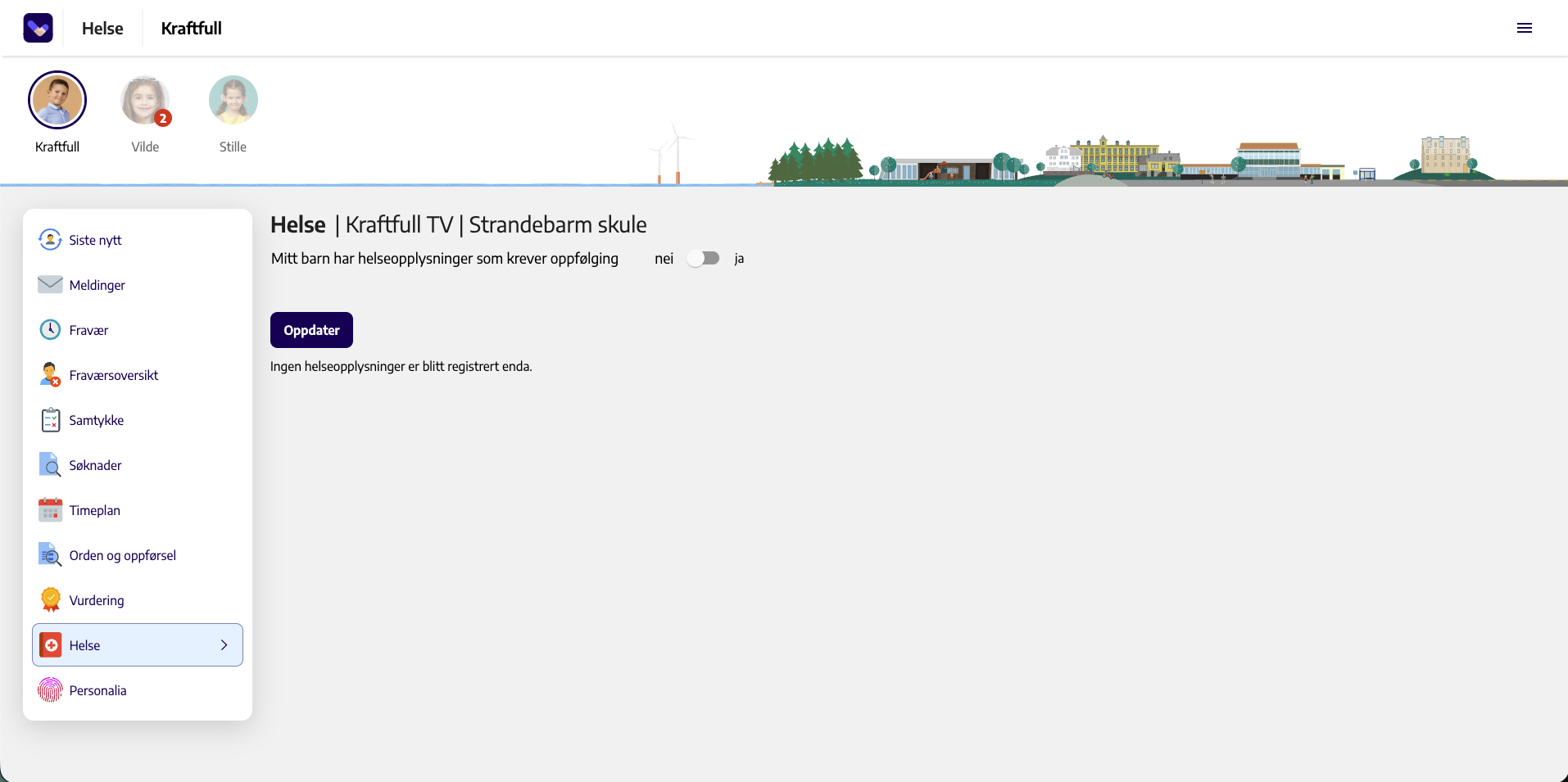The width and height of the screenshot is (1568, 782).
Task: Open the hamburger menu icon
Action: [x=1524, y=28]
